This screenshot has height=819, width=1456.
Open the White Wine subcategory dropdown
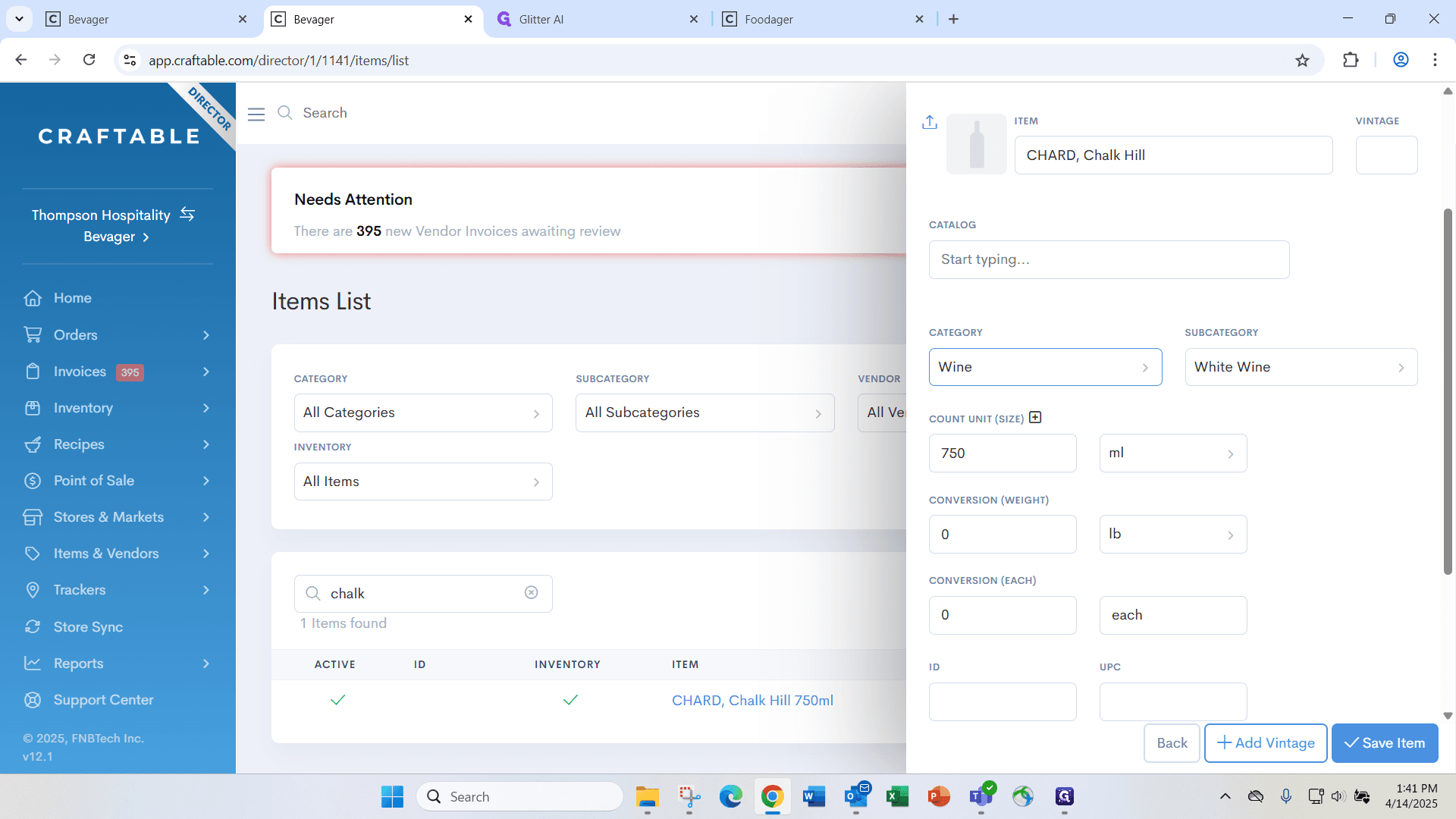coord(1301,367)
